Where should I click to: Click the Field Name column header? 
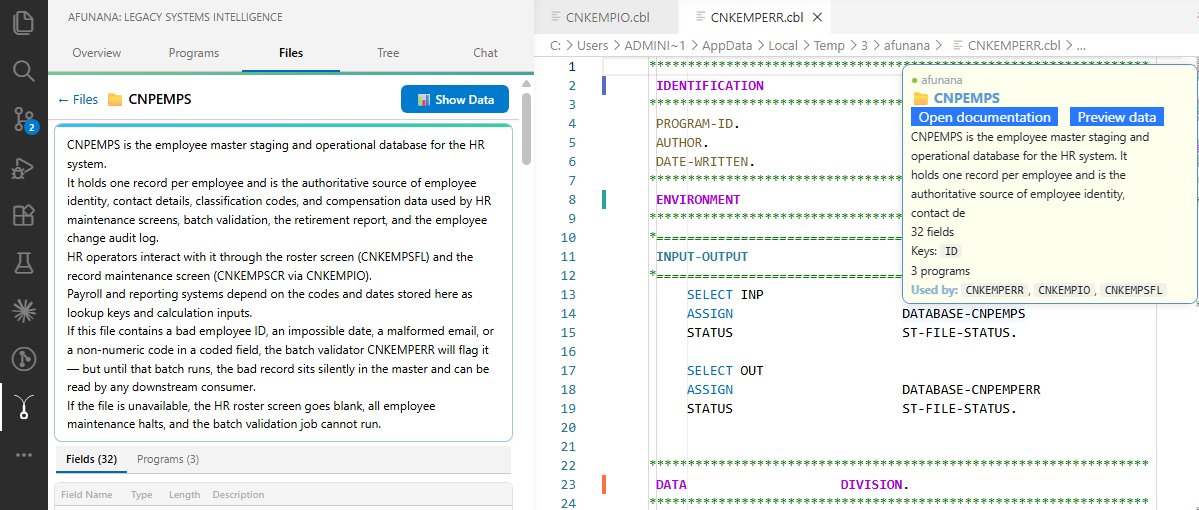(86, 495)
